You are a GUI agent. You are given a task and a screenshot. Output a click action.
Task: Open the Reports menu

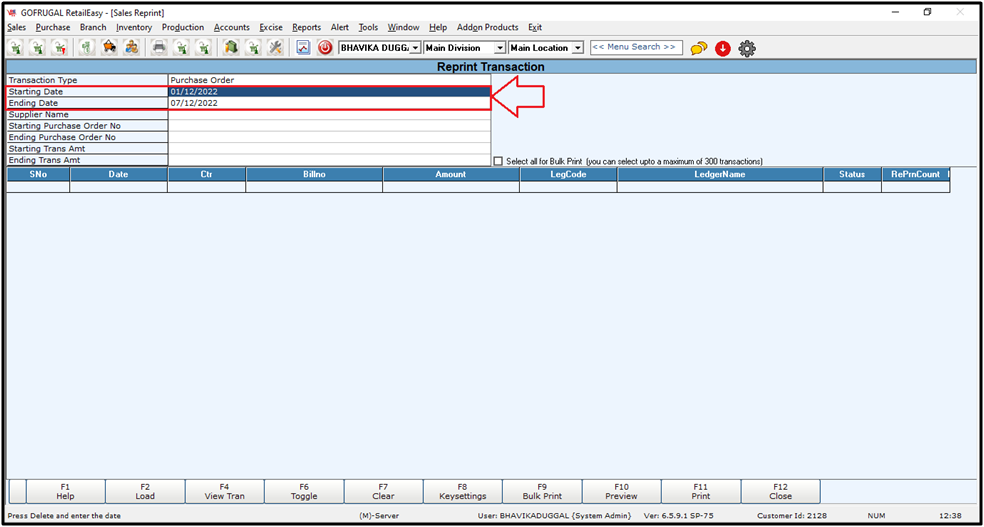(306, 28)
